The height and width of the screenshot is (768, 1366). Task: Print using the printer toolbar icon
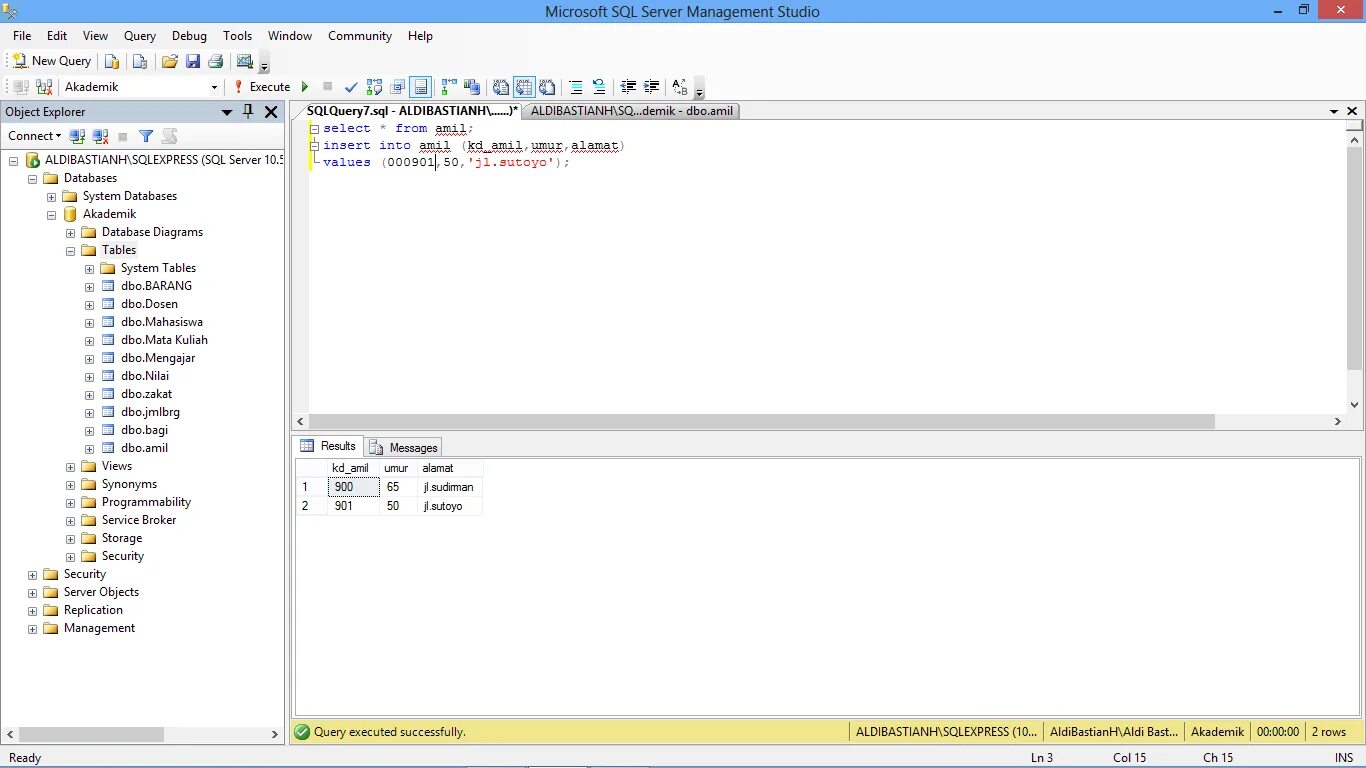215,61
